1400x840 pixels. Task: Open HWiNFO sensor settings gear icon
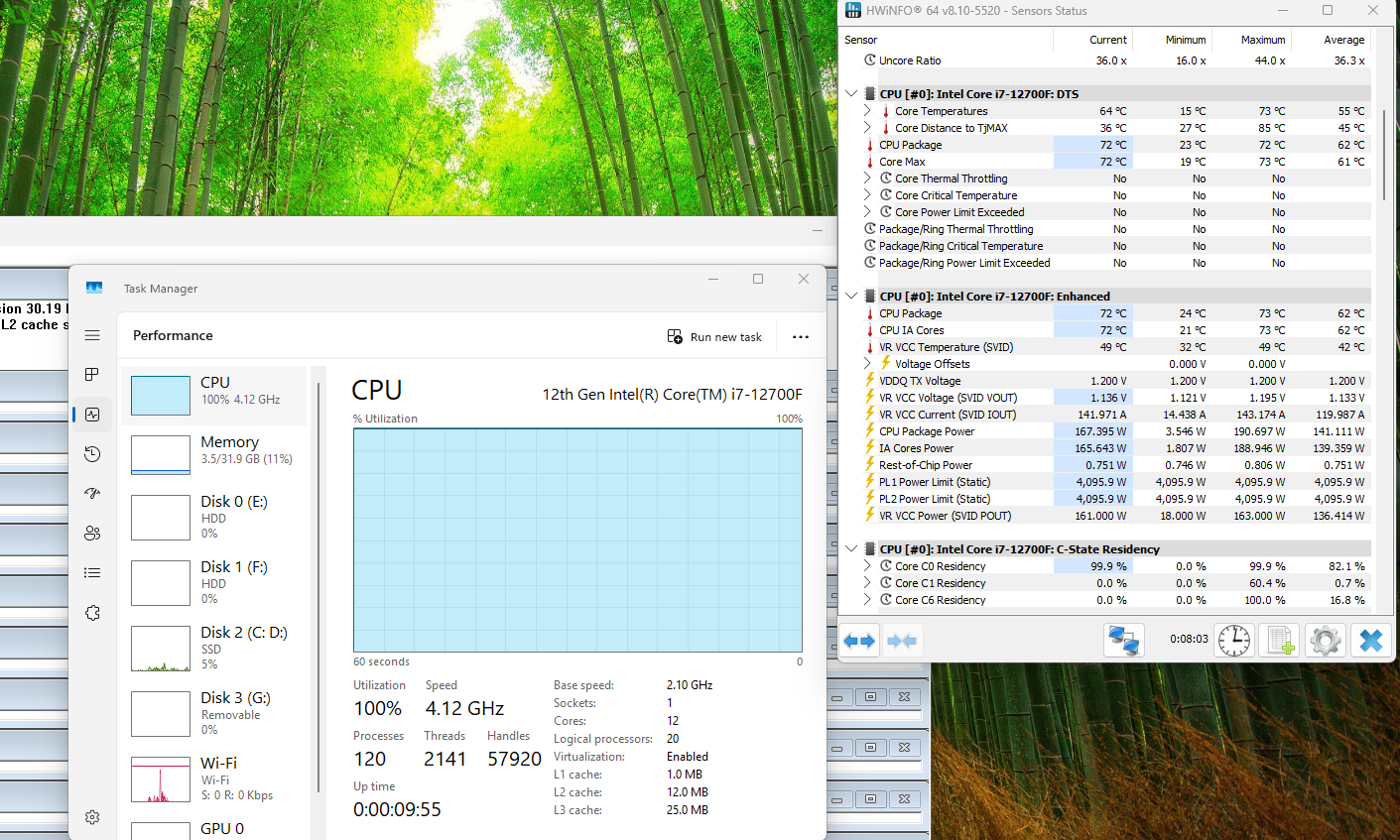pyautogui.click(x=1326, y=641)
